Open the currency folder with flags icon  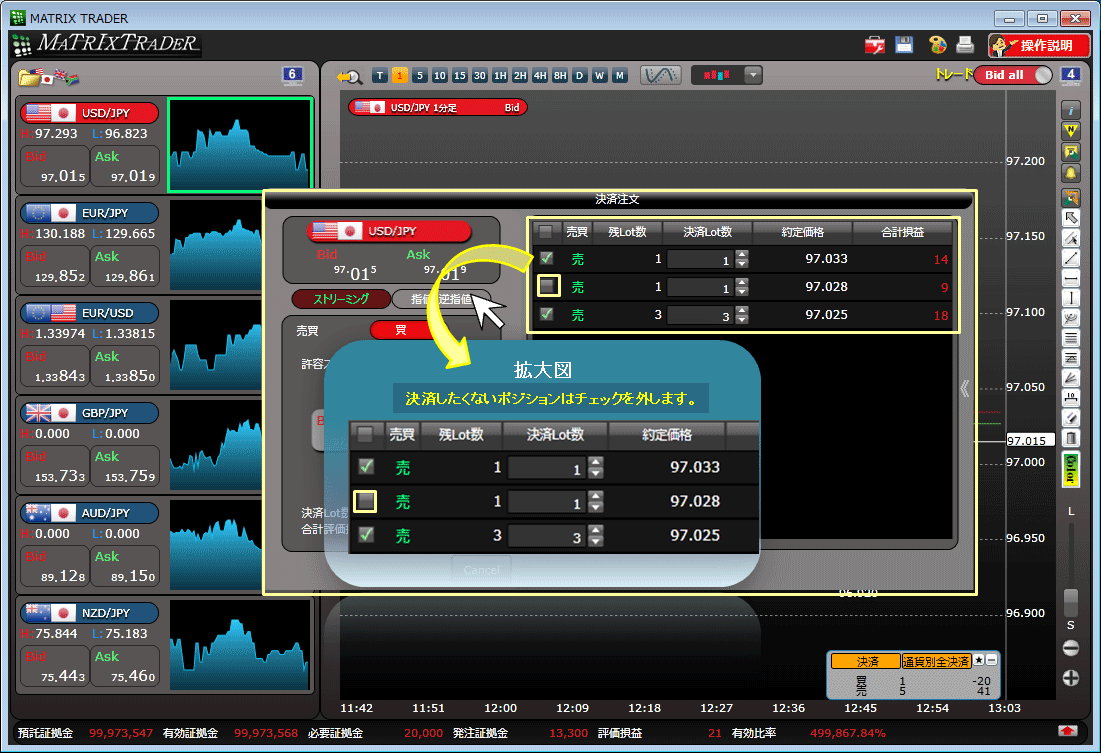pyautogui.click(x=48, y=77)
